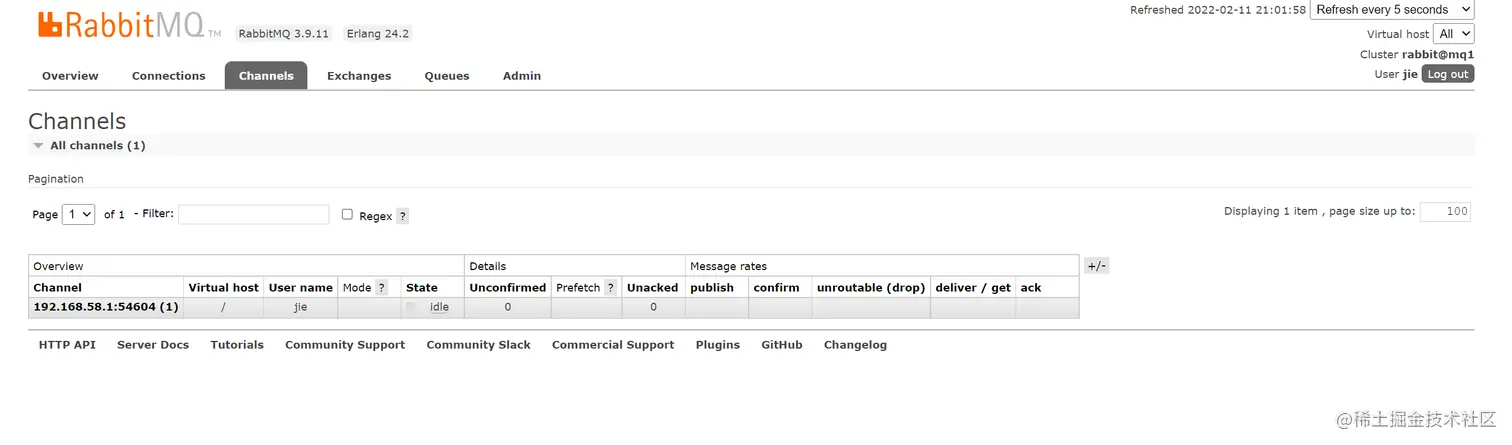Click the page size field showing 100

[1445, 212]
